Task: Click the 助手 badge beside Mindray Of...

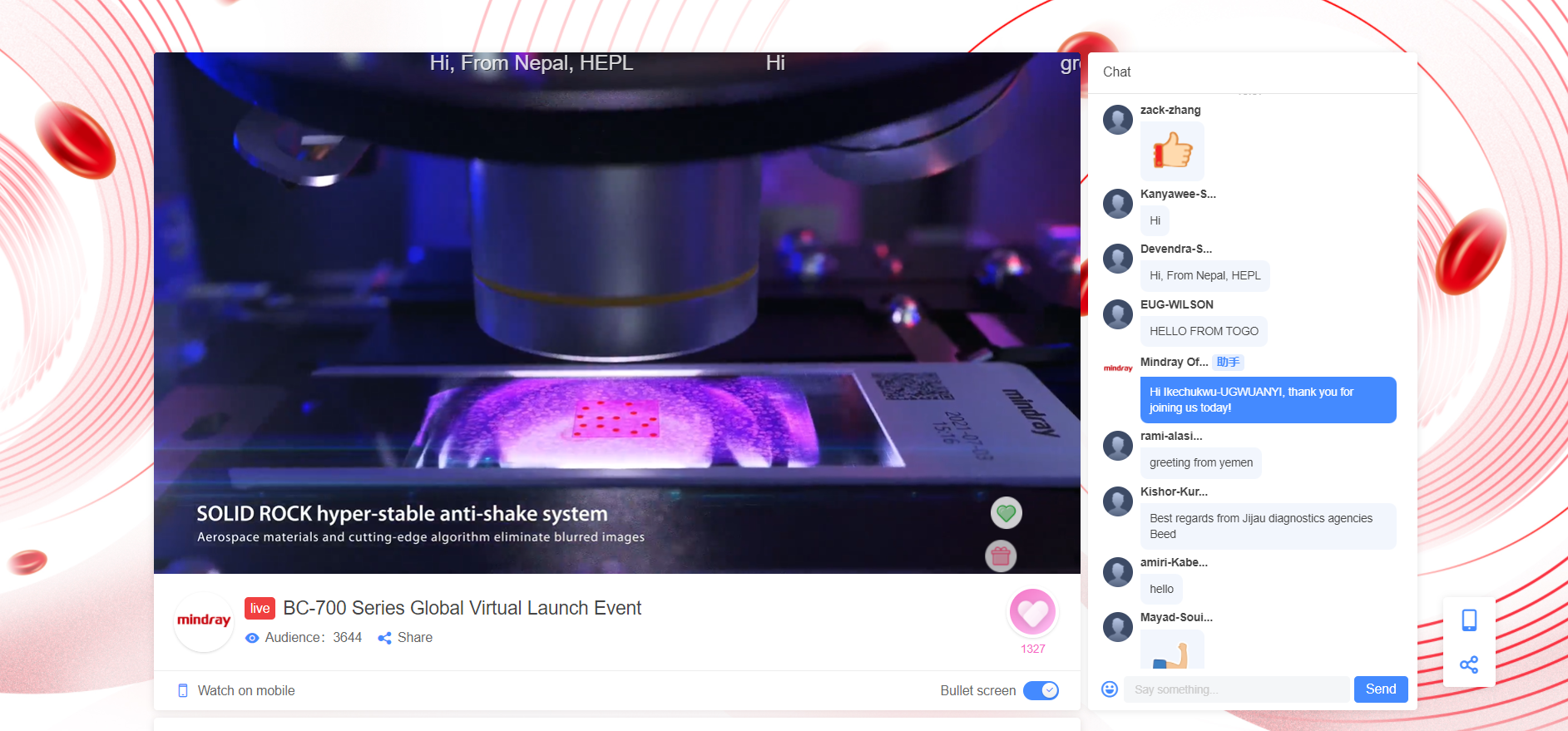Action: pyautogui.click(x=1228, y=362)
